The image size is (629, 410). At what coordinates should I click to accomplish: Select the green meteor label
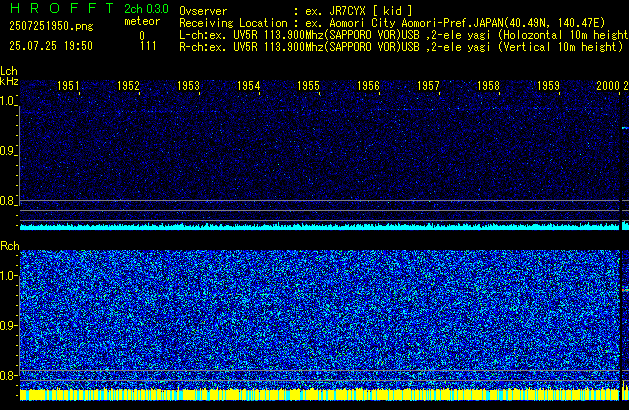point(142,21)
